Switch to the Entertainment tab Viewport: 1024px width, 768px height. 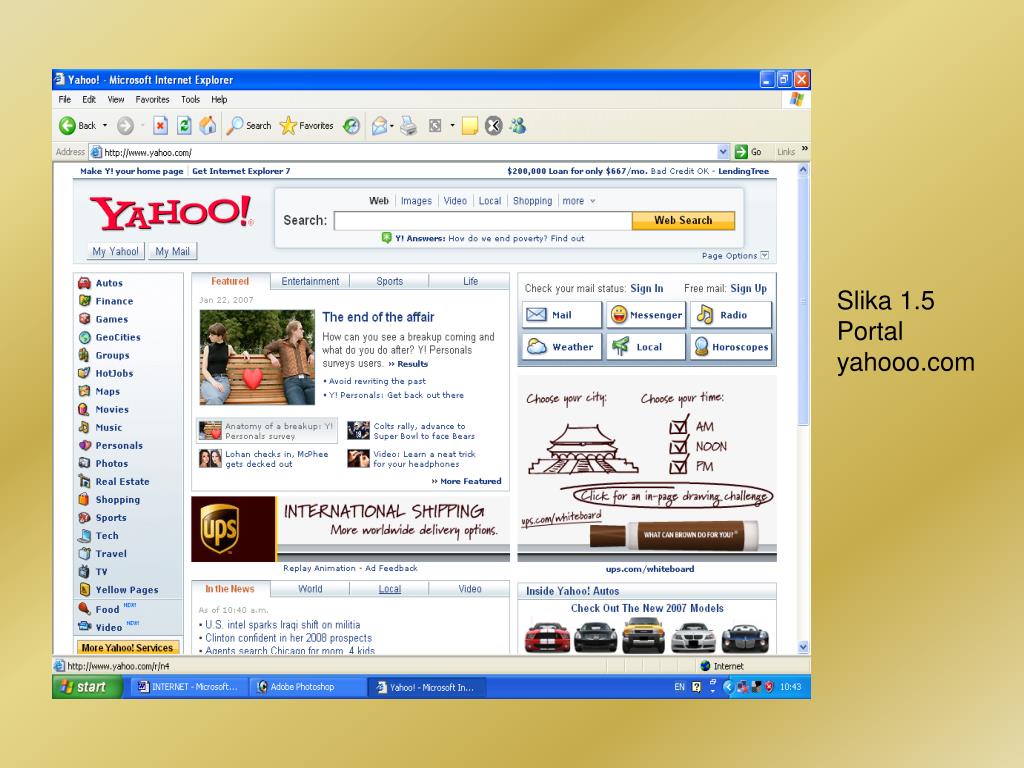310,281
